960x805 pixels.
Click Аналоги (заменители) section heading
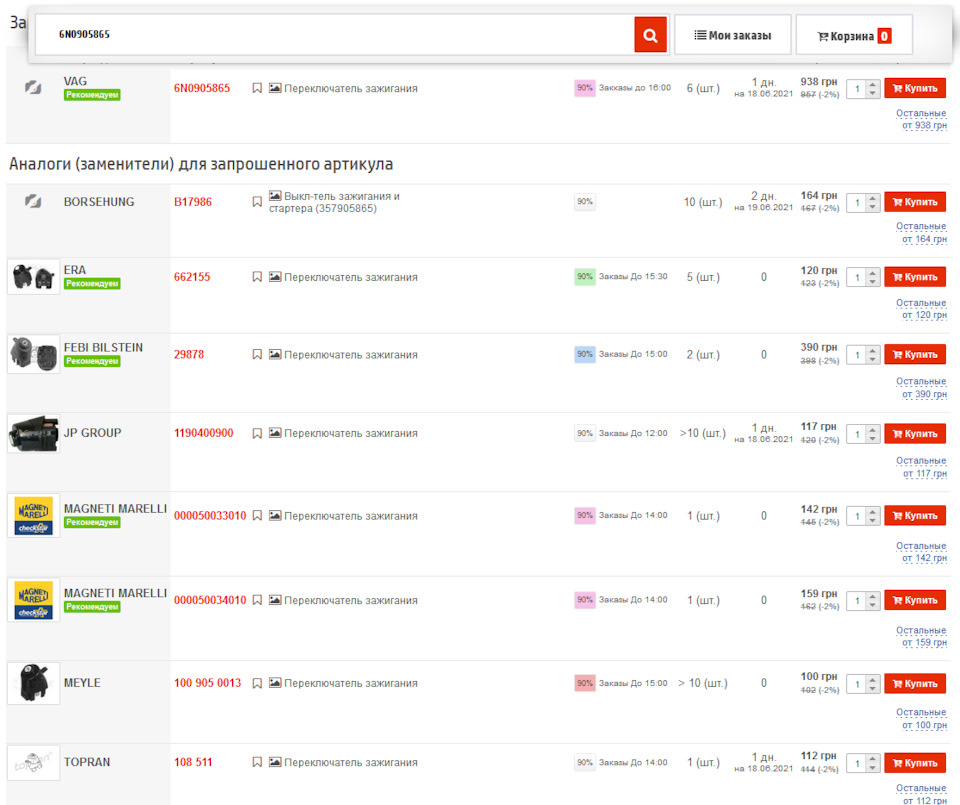[201, 164]
